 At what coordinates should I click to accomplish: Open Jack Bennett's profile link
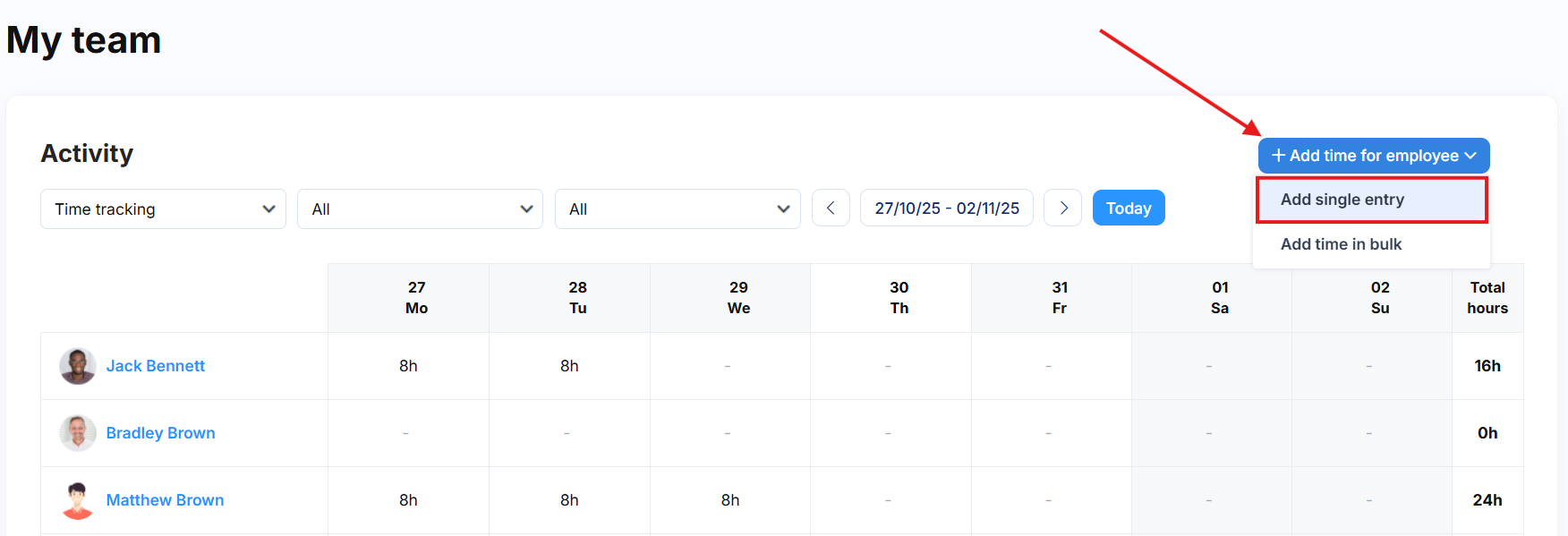(x=156, y=366)
